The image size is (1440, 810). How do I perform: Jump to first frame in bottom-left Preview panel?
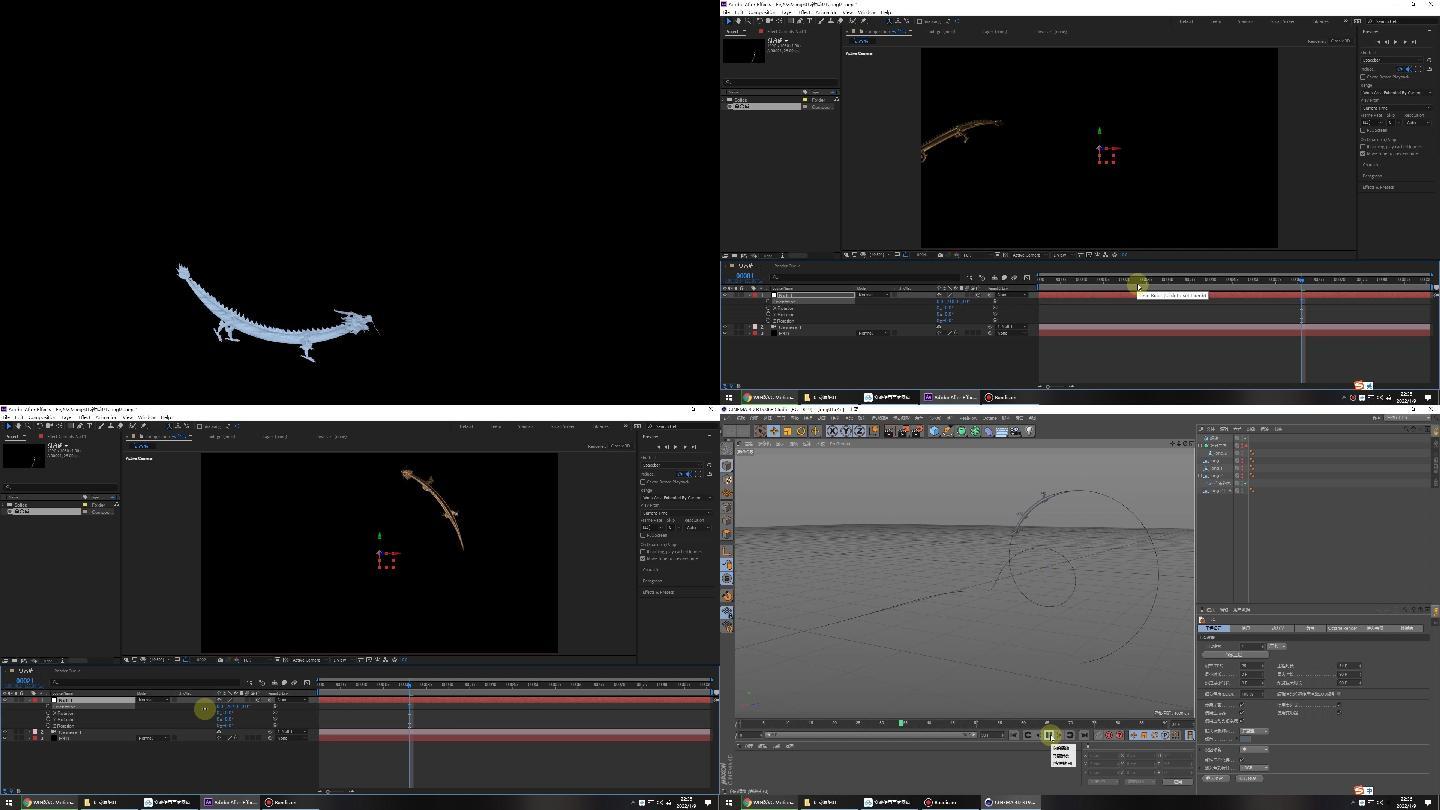(x=659, y=447)
